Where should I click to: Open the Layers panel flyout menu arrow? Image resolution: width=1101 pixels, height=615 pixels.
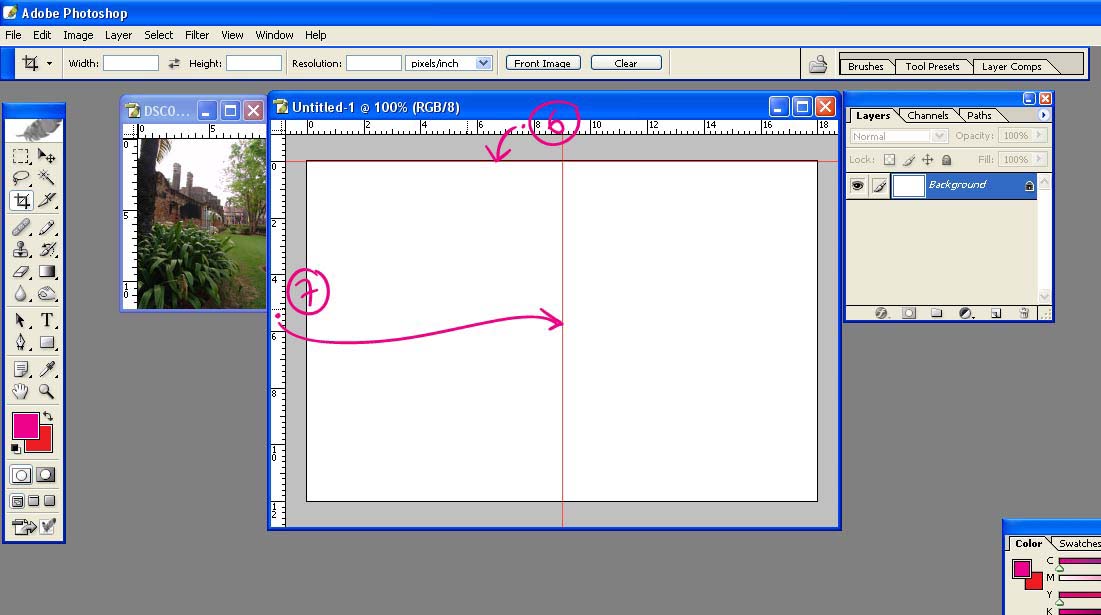[1044, 116]
